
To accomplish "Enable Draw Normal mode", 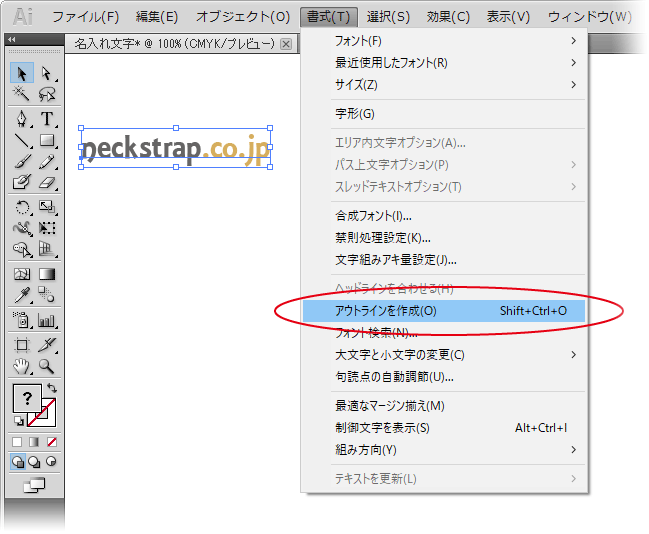I will 18,462.
